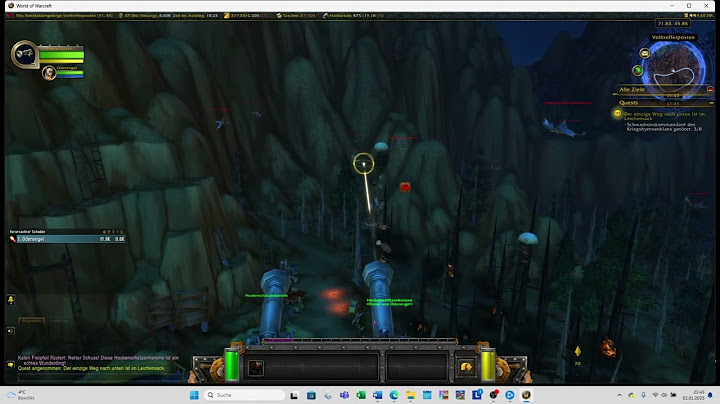Click the left green vehicle health bar
The image size is (720, 404).
tap(232, 365)
